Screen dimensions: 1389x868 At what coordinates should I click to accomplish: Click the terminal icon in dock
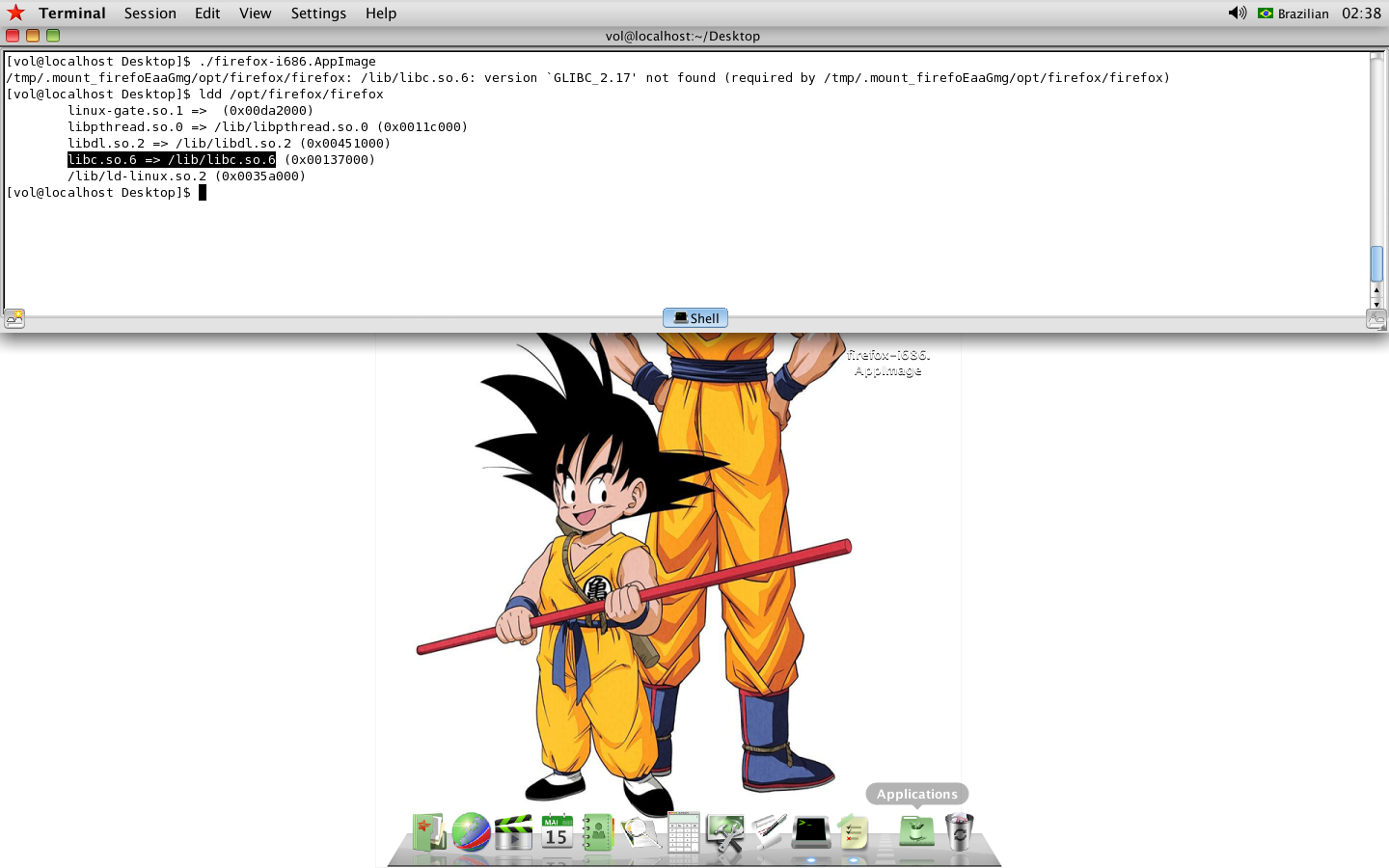tap(810, 831)
